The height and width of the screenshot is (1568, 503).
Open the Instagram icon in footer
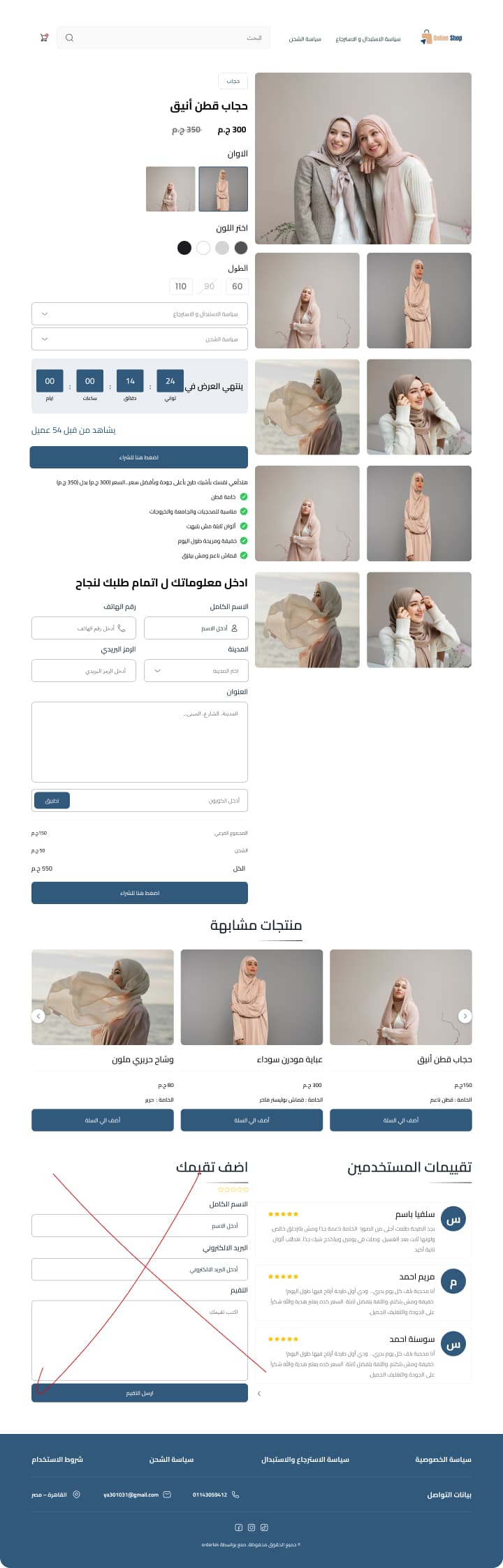(251, 1528)
